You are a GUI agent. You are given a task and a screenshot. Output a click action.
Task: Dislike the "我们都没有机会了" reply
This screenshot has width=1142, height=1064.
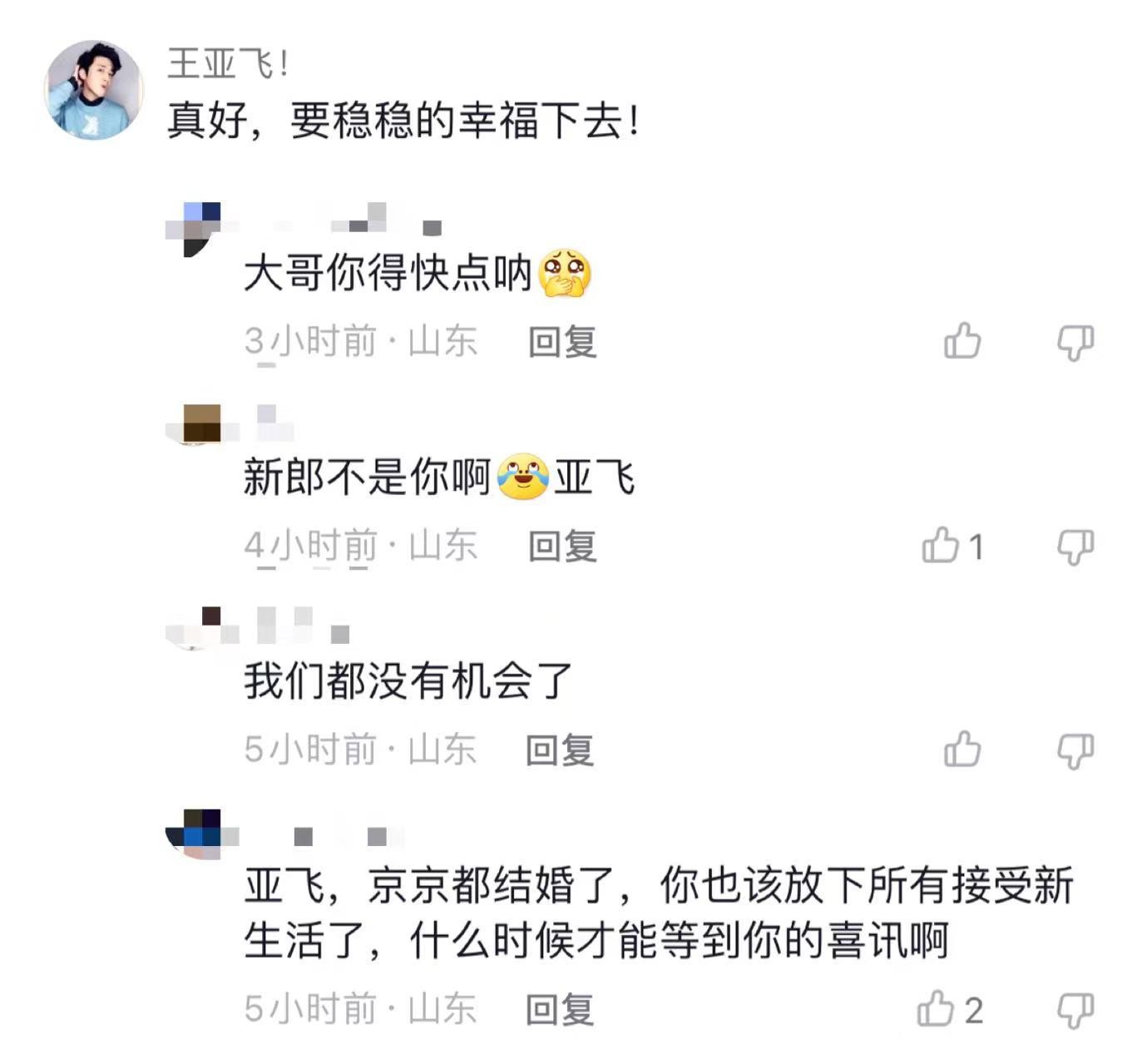point(1075,750)
